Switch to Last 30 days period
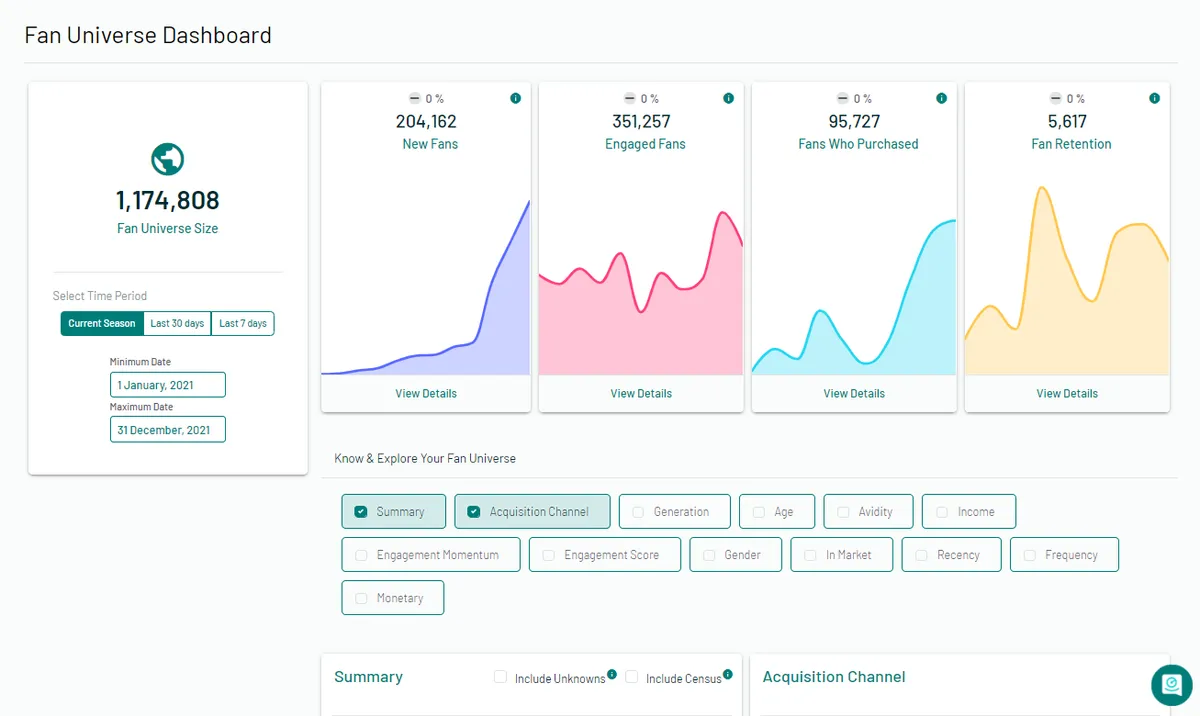Viewport: 1200px width, 716px height. [177, 323]
